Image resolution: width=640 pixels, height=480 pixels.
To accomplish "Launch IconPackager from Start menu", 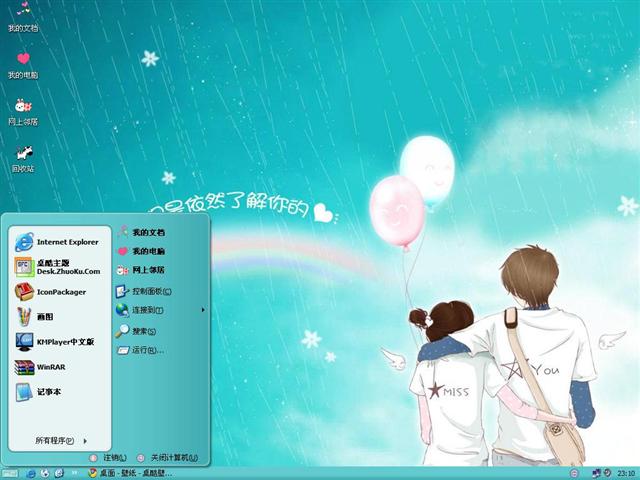I will (60, 292).
